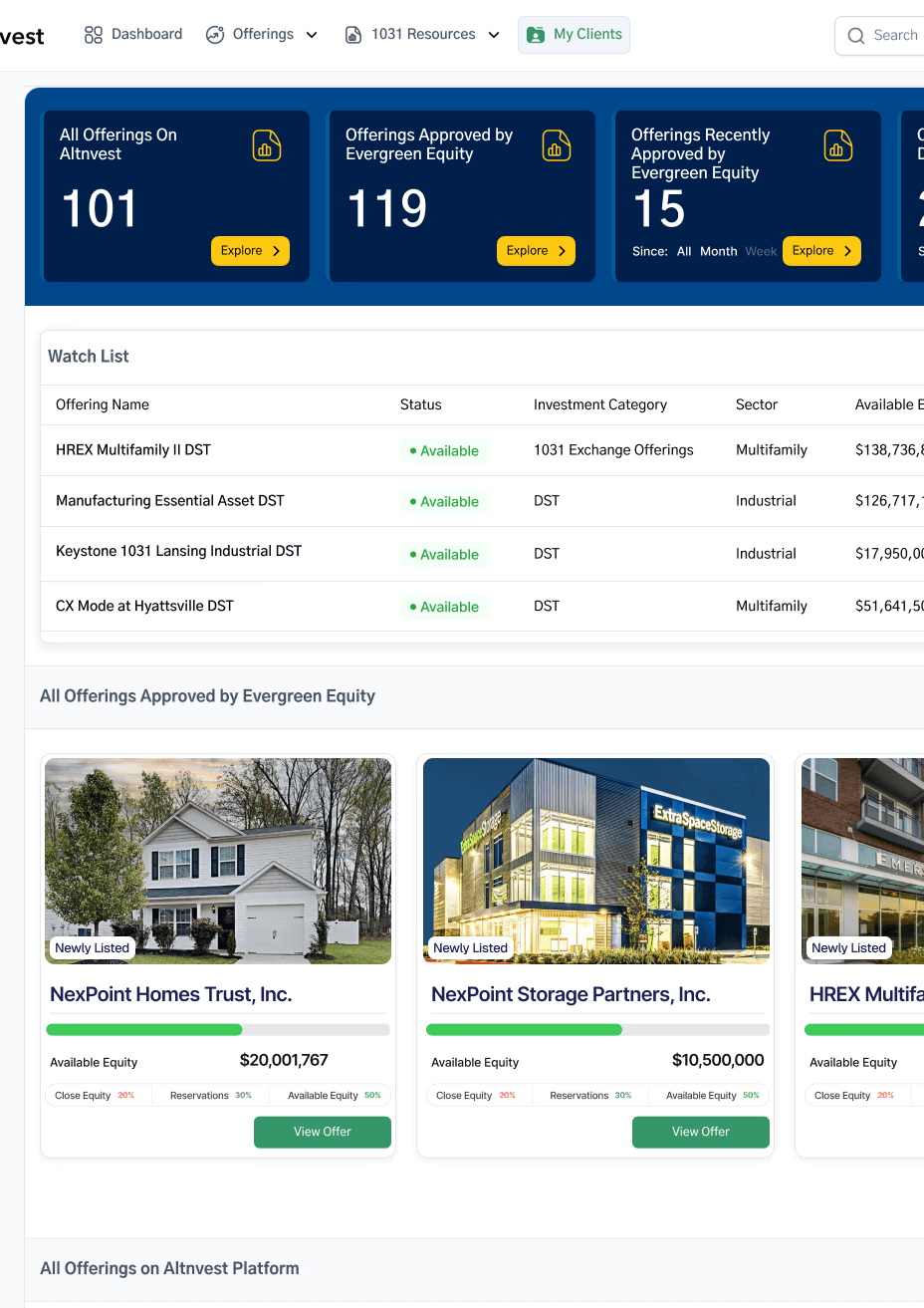
Task: Click the NexPoint Storage Partners building photo
Action: click(x=596, y=861)
